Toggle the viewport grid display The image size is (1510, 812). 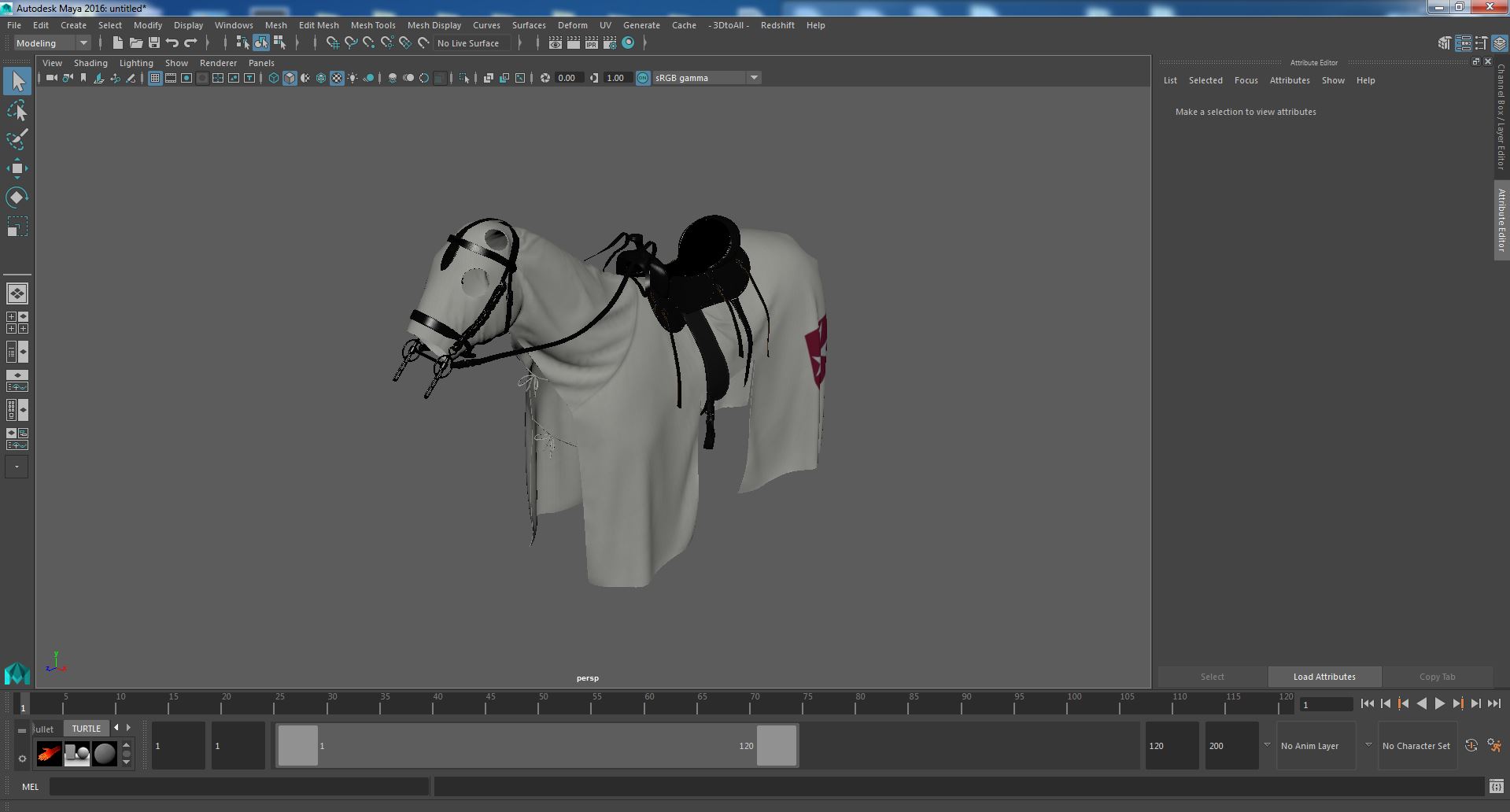coord(154,78)
